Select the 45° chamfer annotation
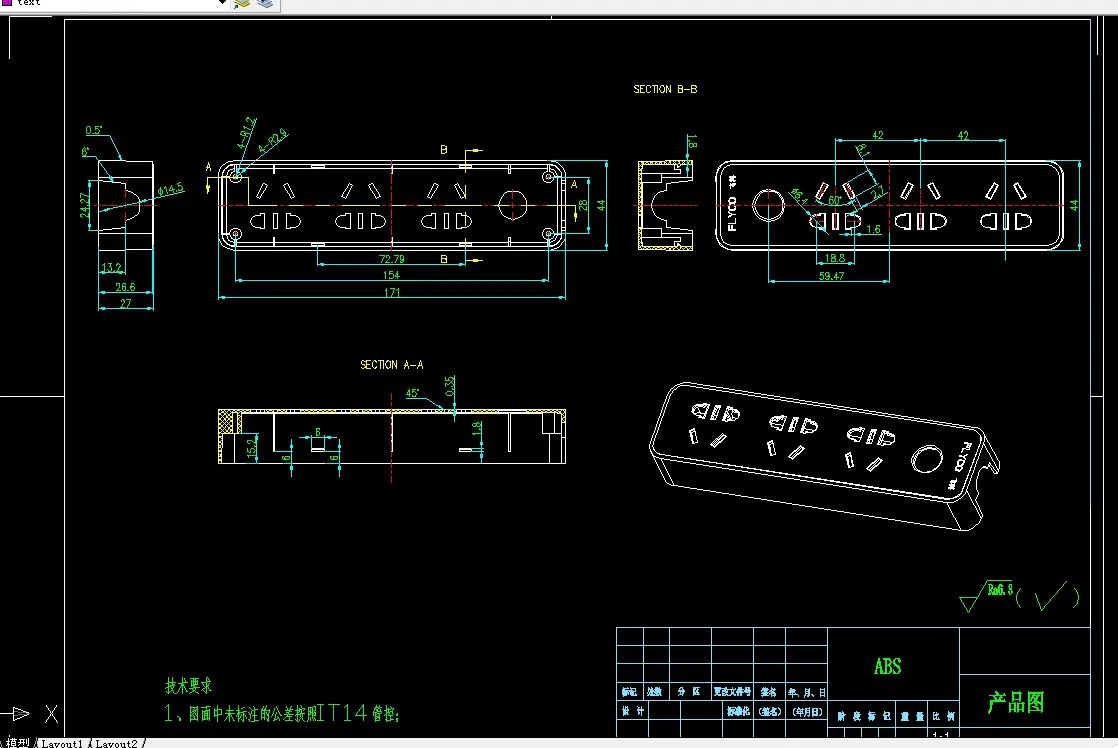 (x=412, y=393)
